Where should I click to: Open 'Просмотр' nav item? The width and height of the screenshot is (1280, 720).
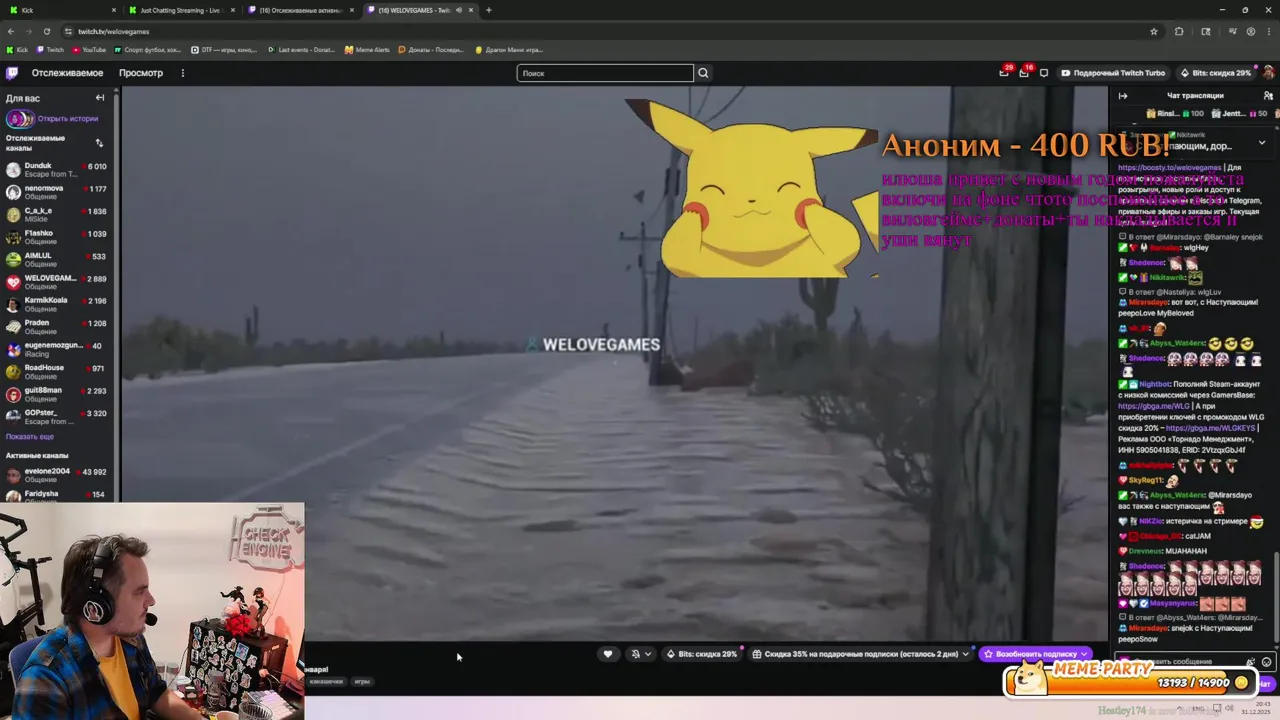(141, 73)
